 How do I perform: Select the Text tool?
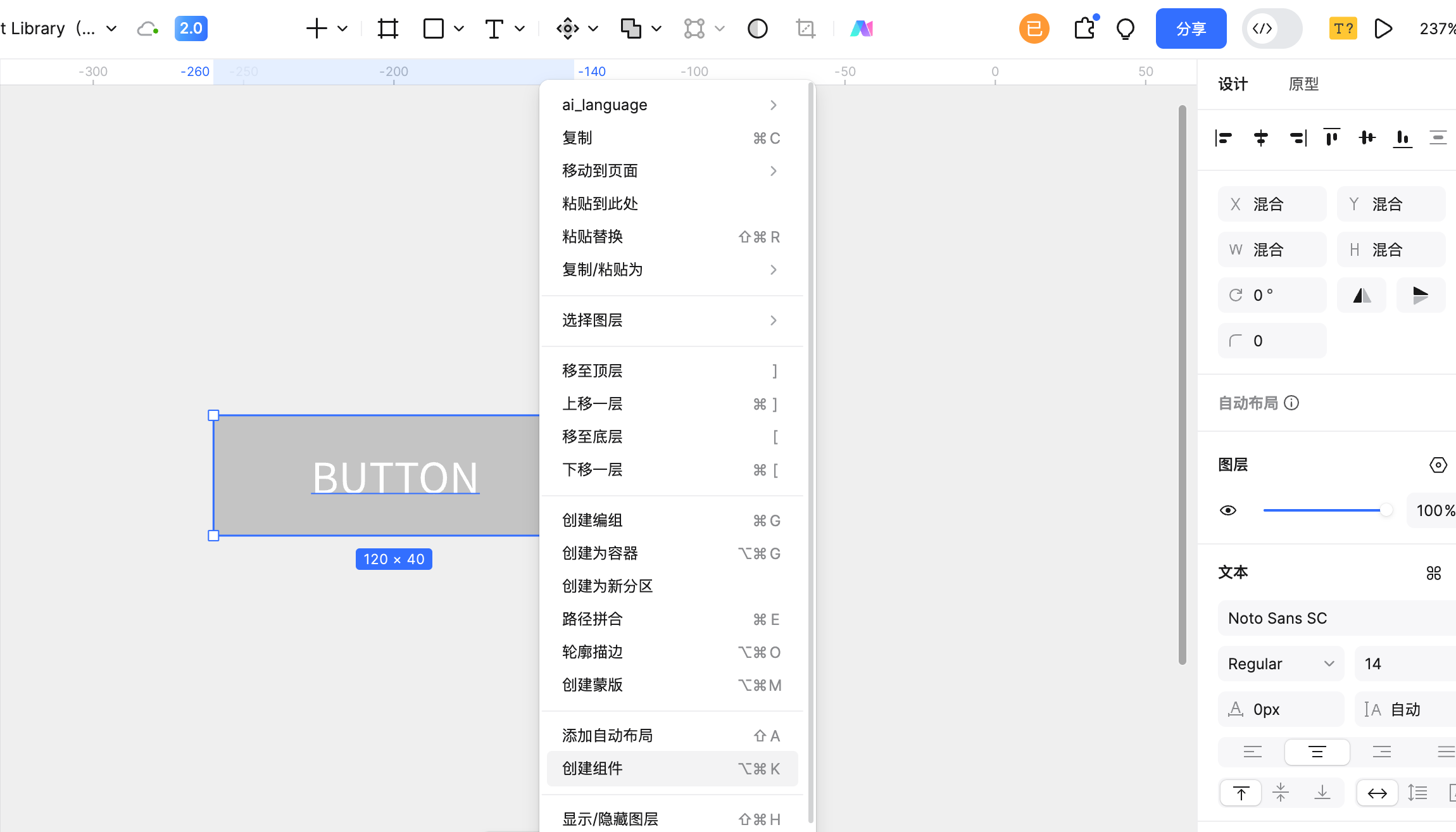pyautogui.click(x=494, y=28)
